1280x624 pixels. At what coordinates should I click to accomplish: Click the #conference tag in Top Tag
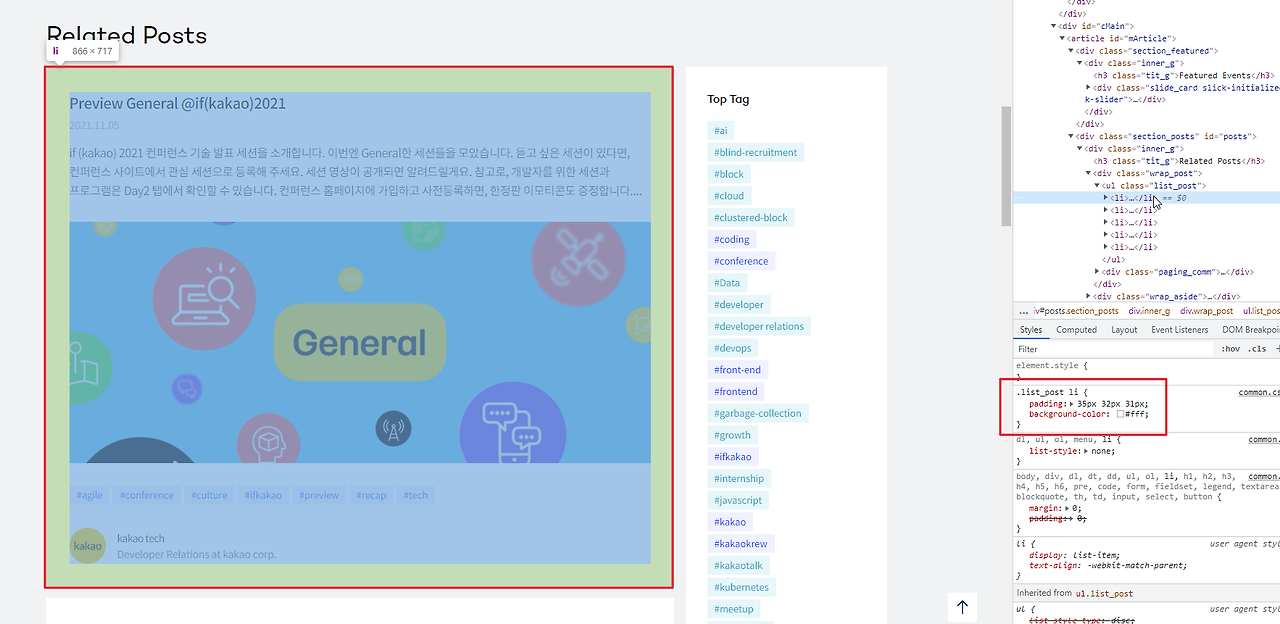pyautogui.click(x=741, y=261)
